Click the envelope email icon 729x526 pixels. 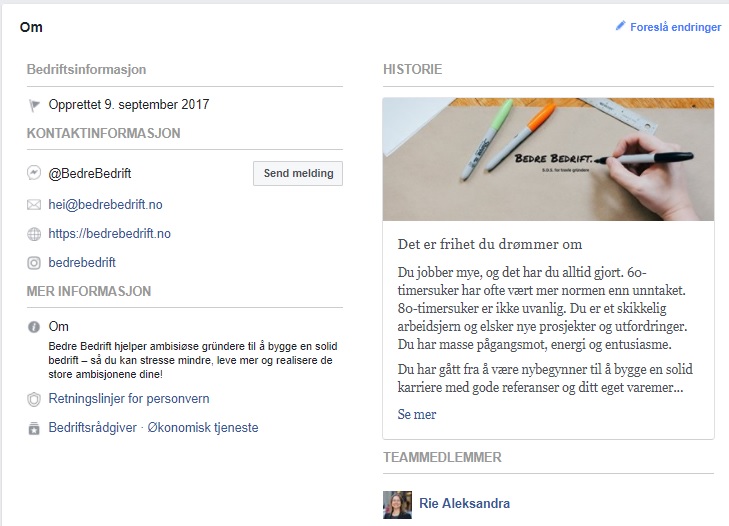tap(34, 205)
